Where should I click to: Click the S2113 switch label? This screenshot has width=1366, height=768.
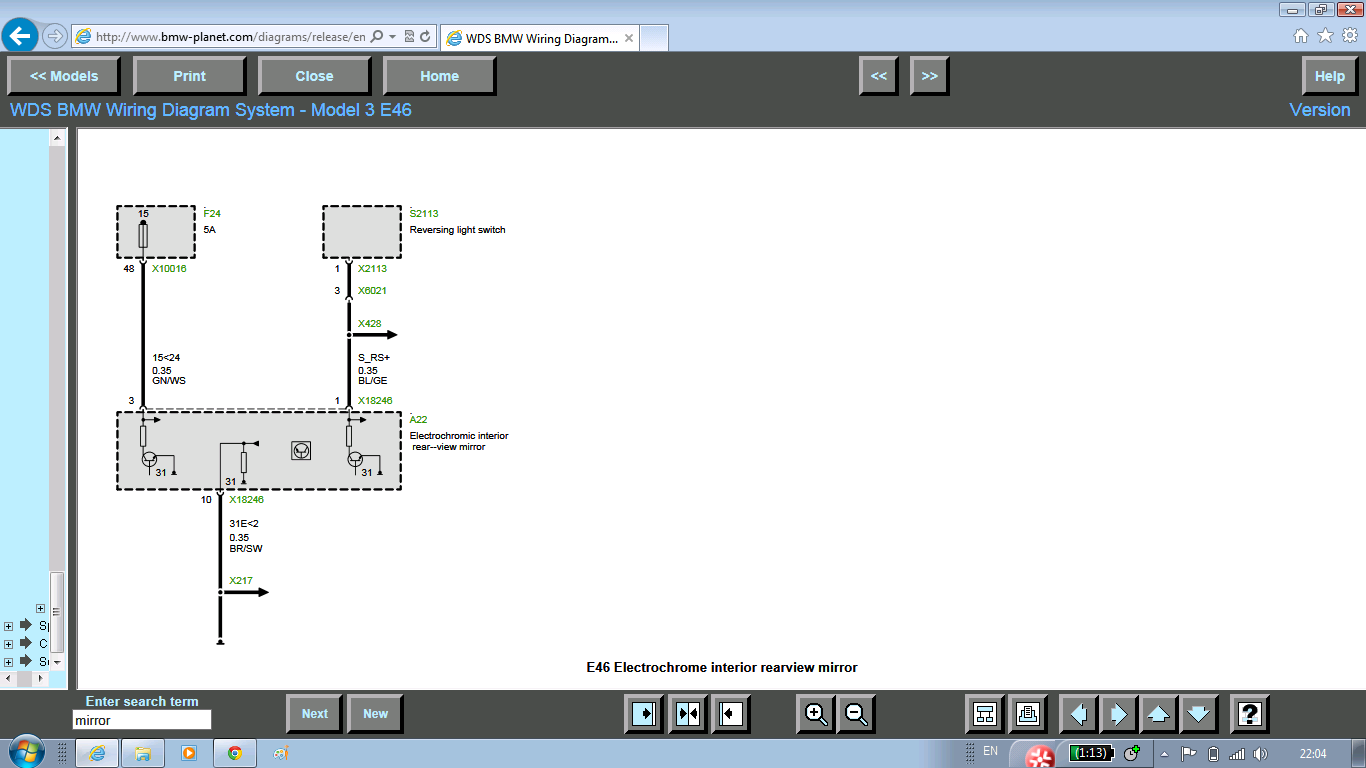click(424, 214)
